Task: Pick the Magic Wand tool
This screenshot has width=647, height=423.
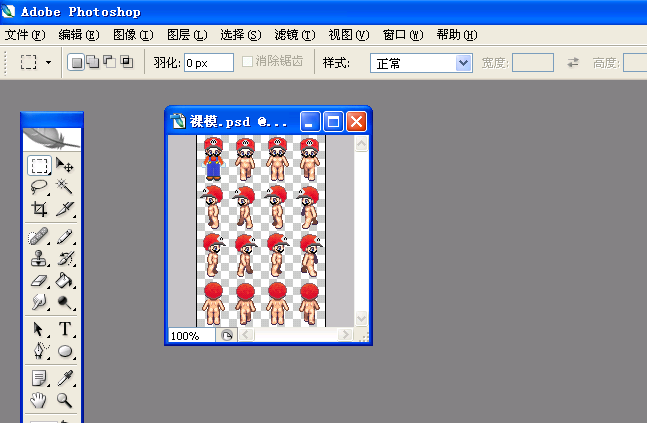Action: coord(64,187)
